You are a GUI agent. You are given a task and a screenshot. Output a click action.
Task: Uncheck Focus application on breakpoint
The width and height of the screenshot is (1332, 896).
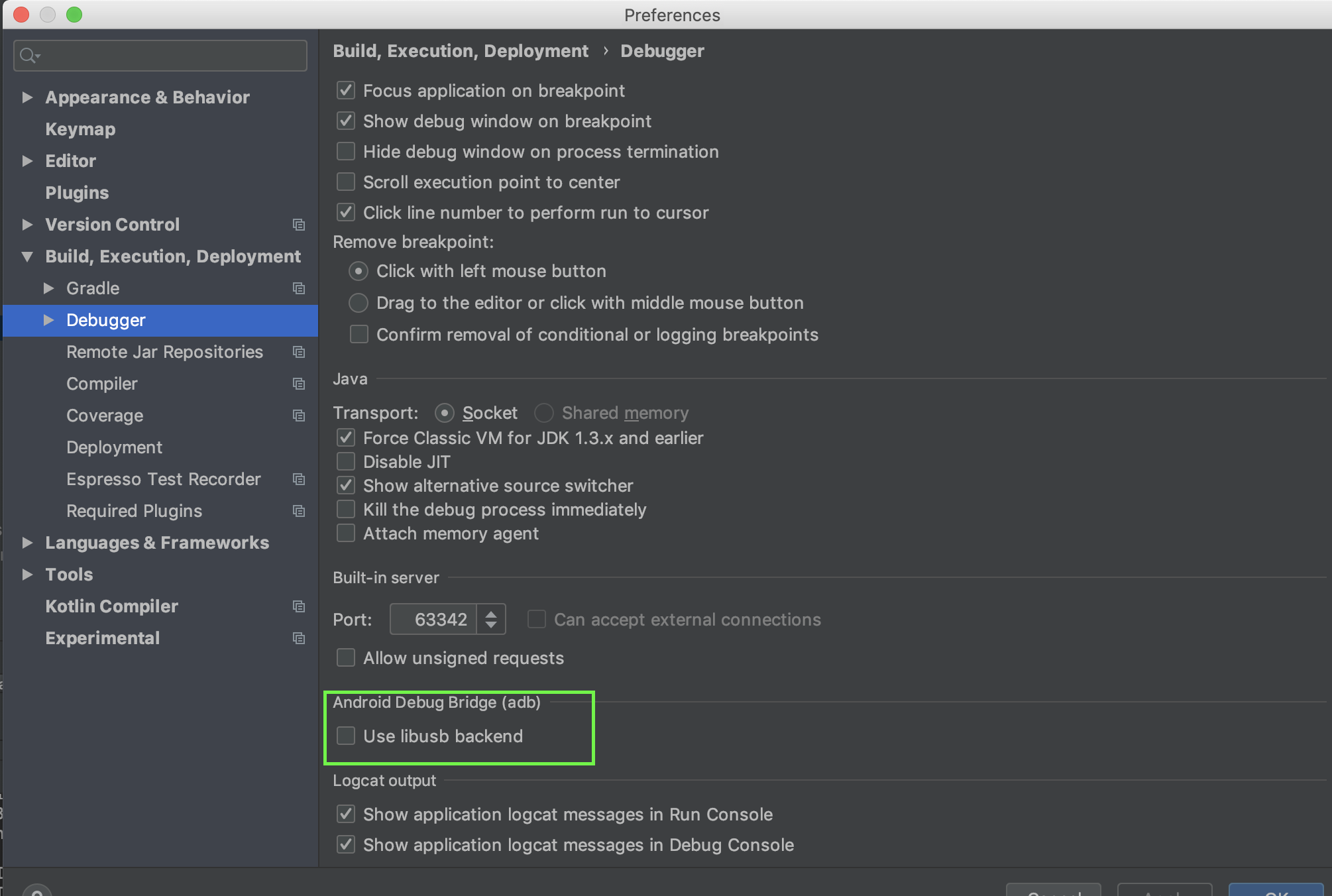[x=346, y=90]
